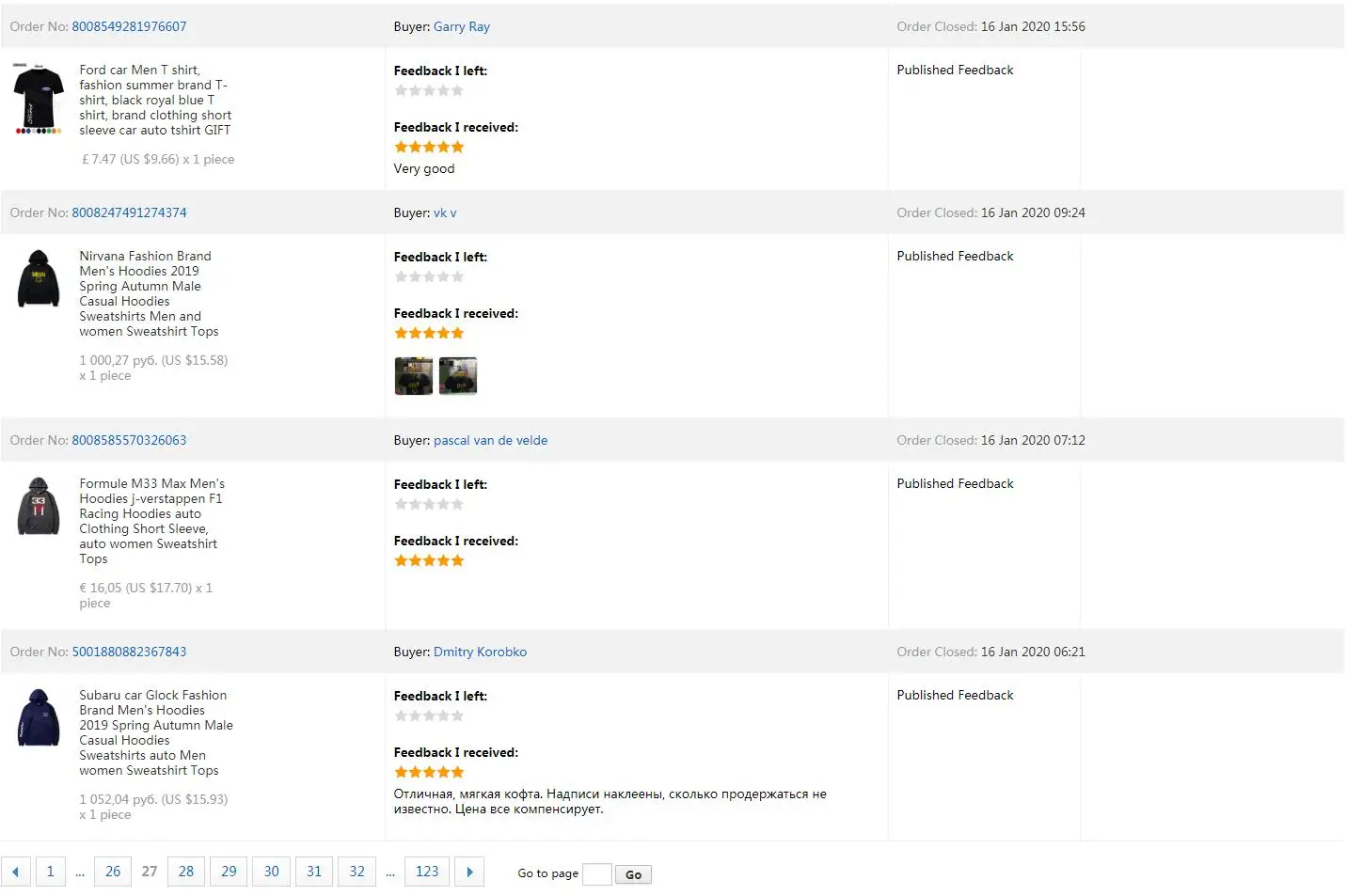Jump to last page 123
This screenshot has height=896, width=1347.
click(x=427, y=872)
